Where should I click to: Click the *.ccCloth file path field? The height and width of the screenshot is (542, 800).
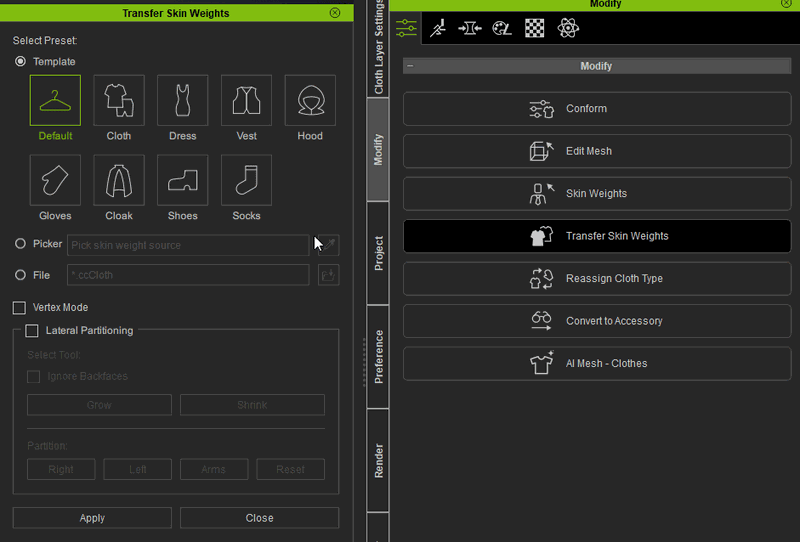[188, 275]
